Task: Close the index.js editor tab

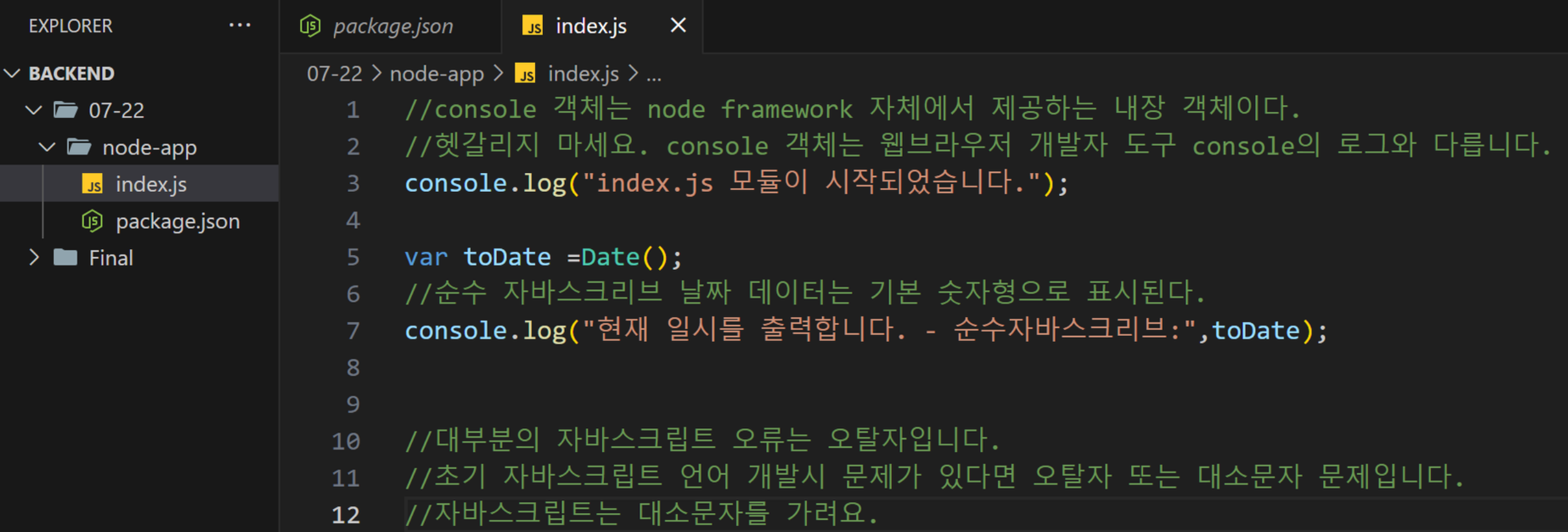Action: point(678,25)
